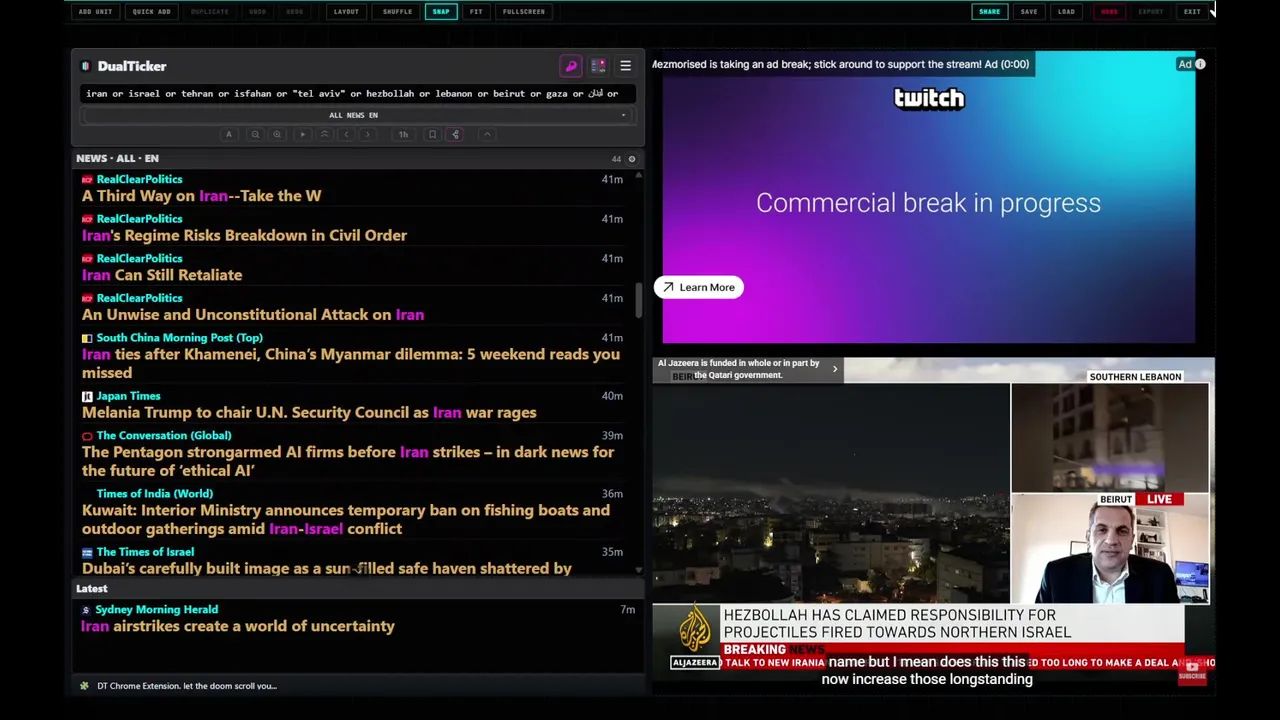
Task: Click the next right-arrow icon
Action: pos(368,134)
